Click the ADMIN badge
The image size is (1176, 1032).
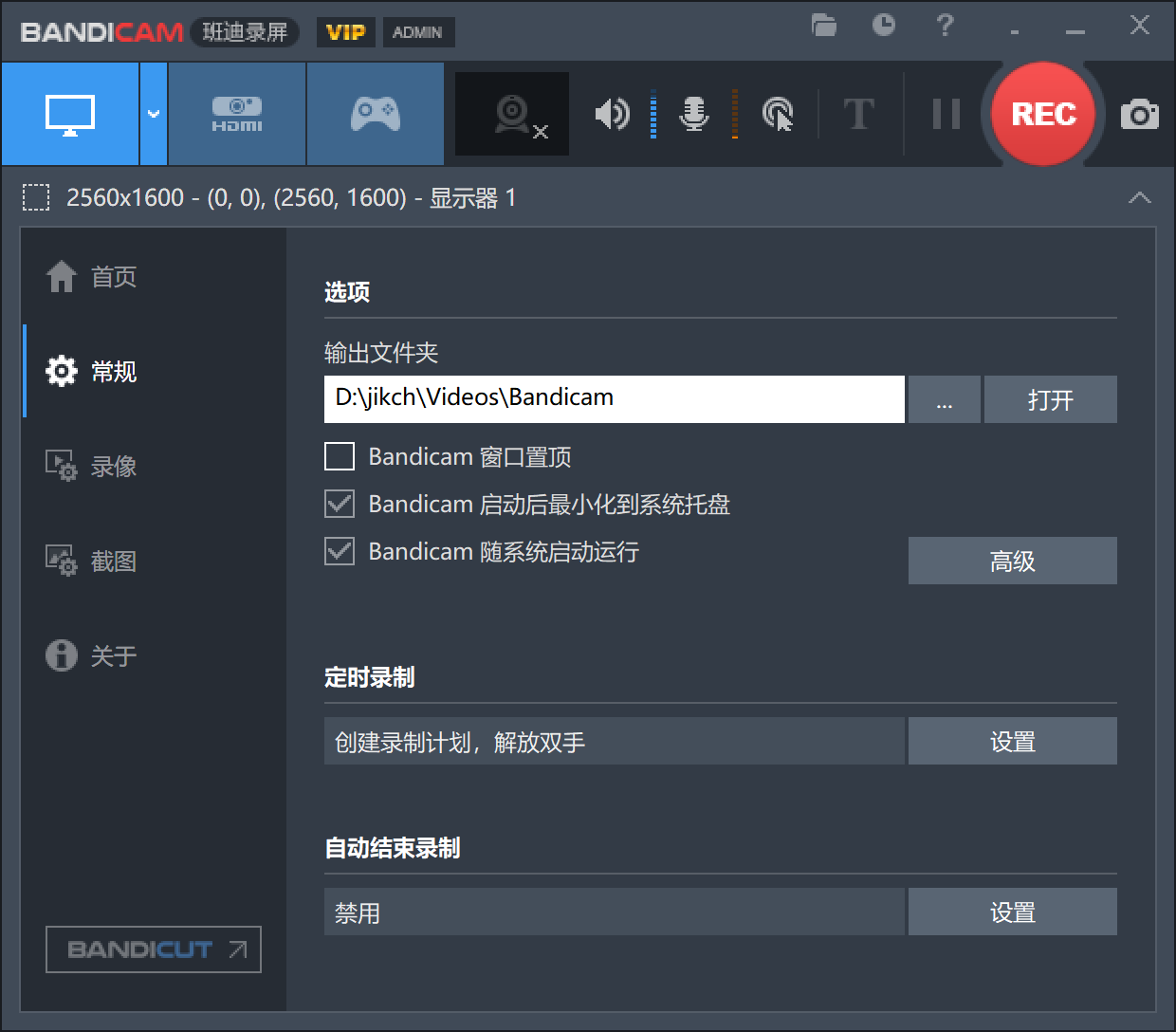tap(417, 32)
